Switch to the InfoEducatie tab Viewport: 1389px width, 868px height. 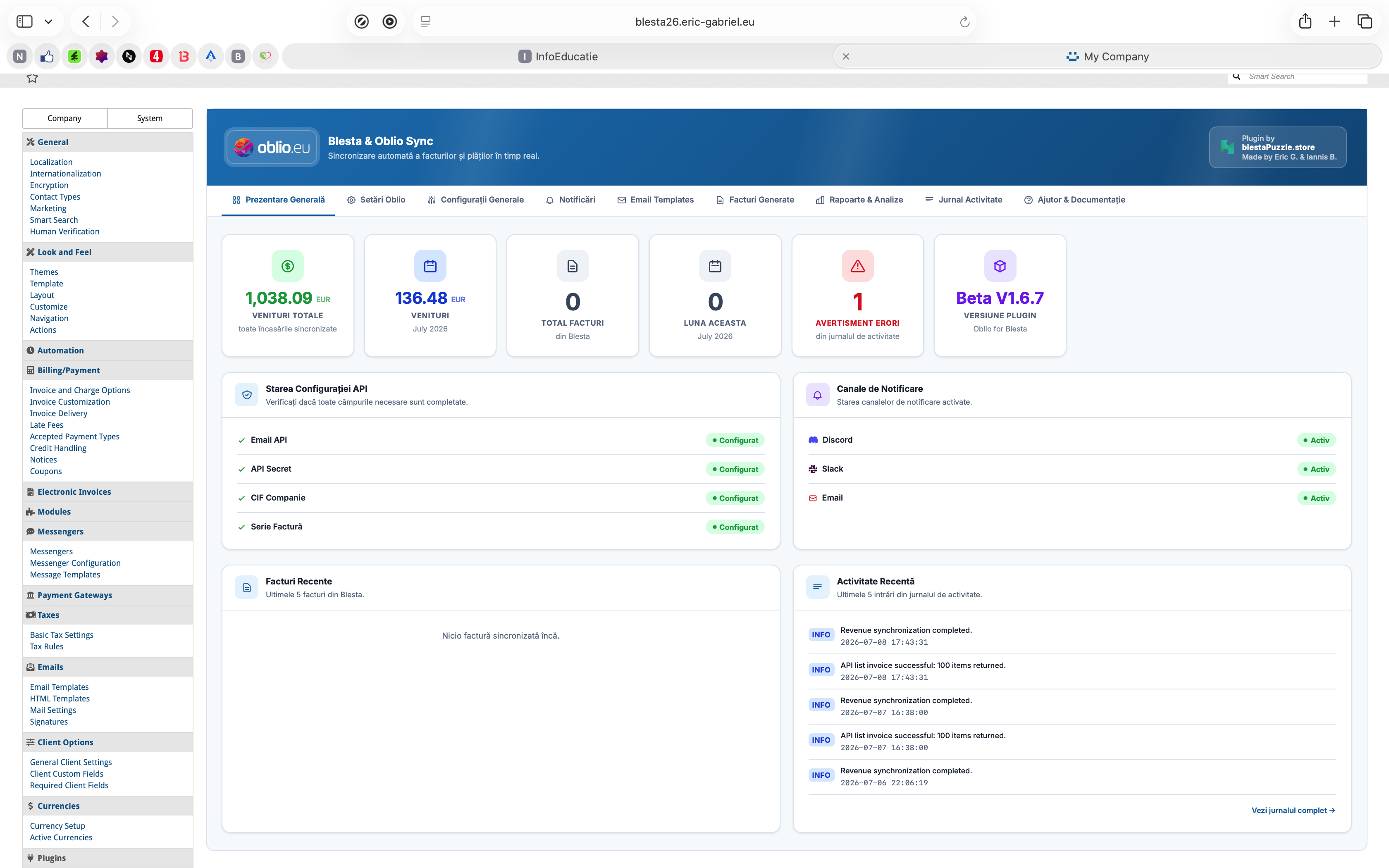(558, 56)
